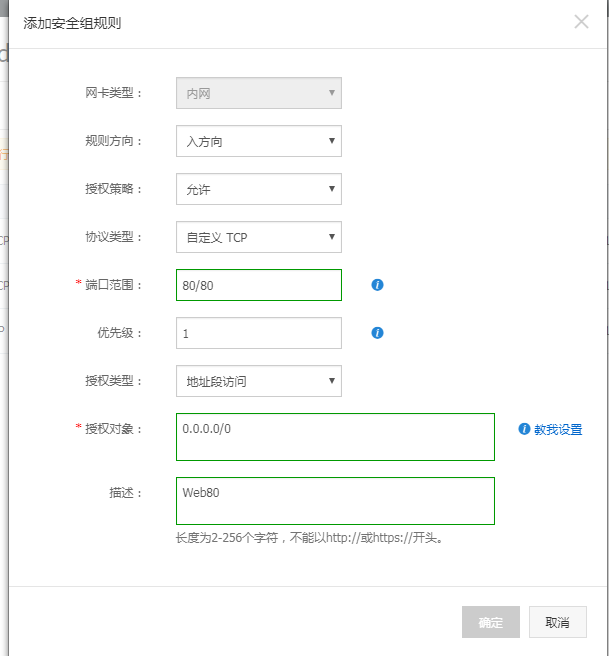Open the 授权类型 dropdown showing 地址段访问

[x=258, y=381]
